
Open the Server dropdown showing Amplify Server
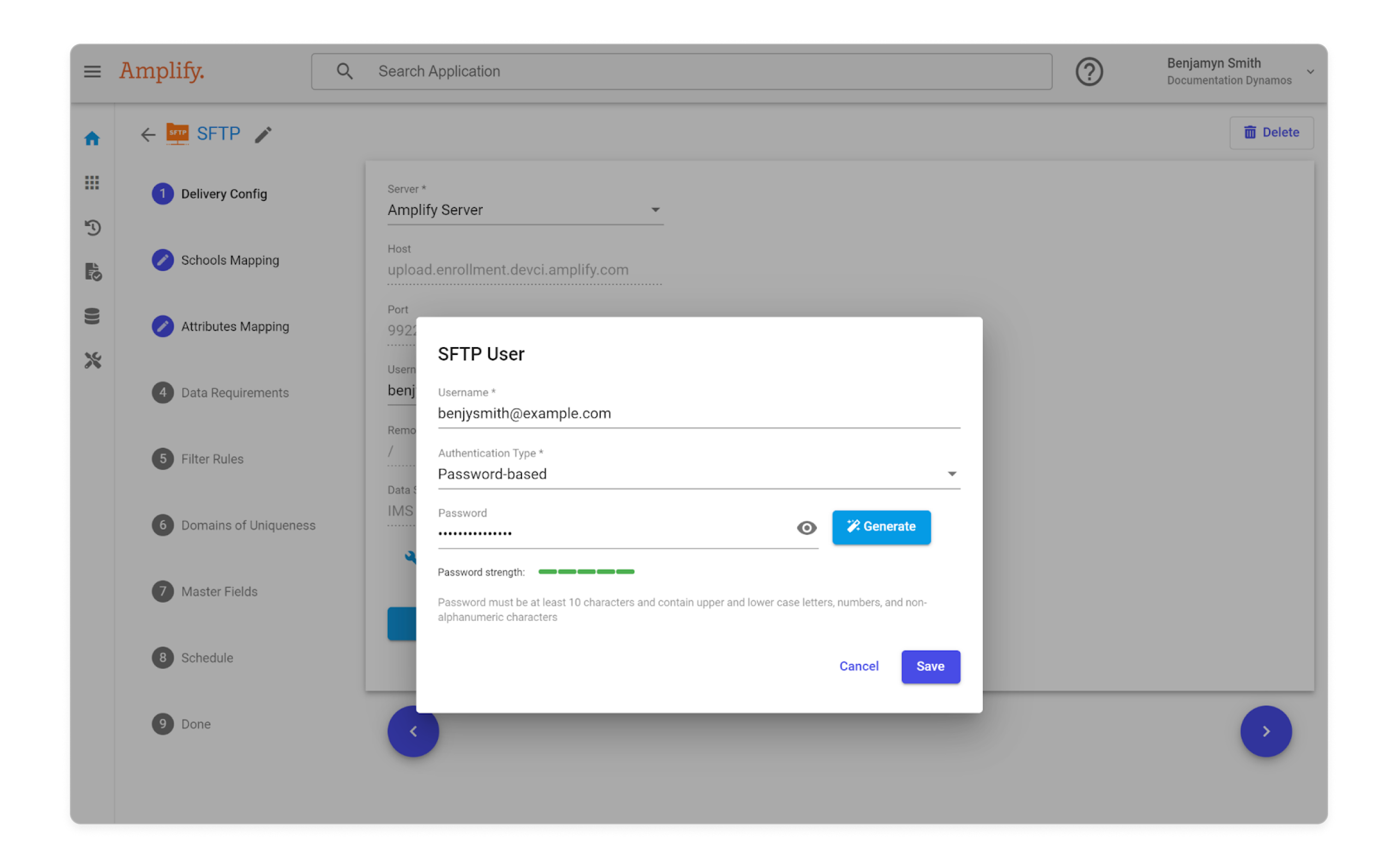pyautogui.click(x=655, y=210)
